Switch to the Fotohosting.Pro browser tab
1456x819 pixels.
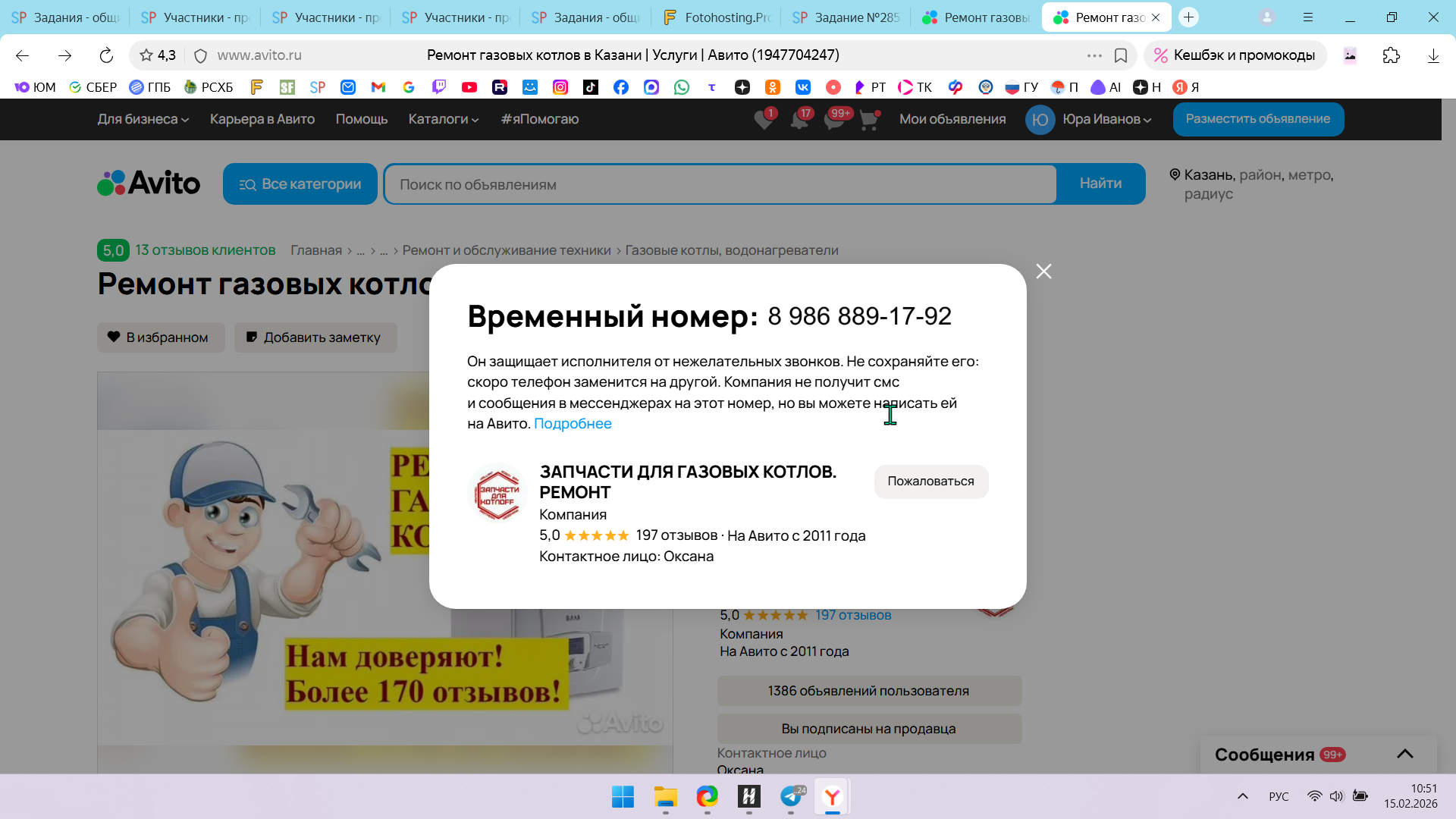click(715, 17)
